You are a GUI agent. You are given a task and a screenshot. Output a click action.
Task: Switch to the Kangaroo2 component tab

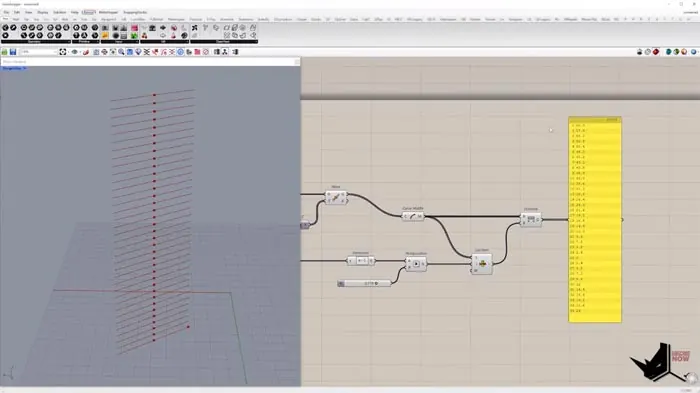pos(108,20)
